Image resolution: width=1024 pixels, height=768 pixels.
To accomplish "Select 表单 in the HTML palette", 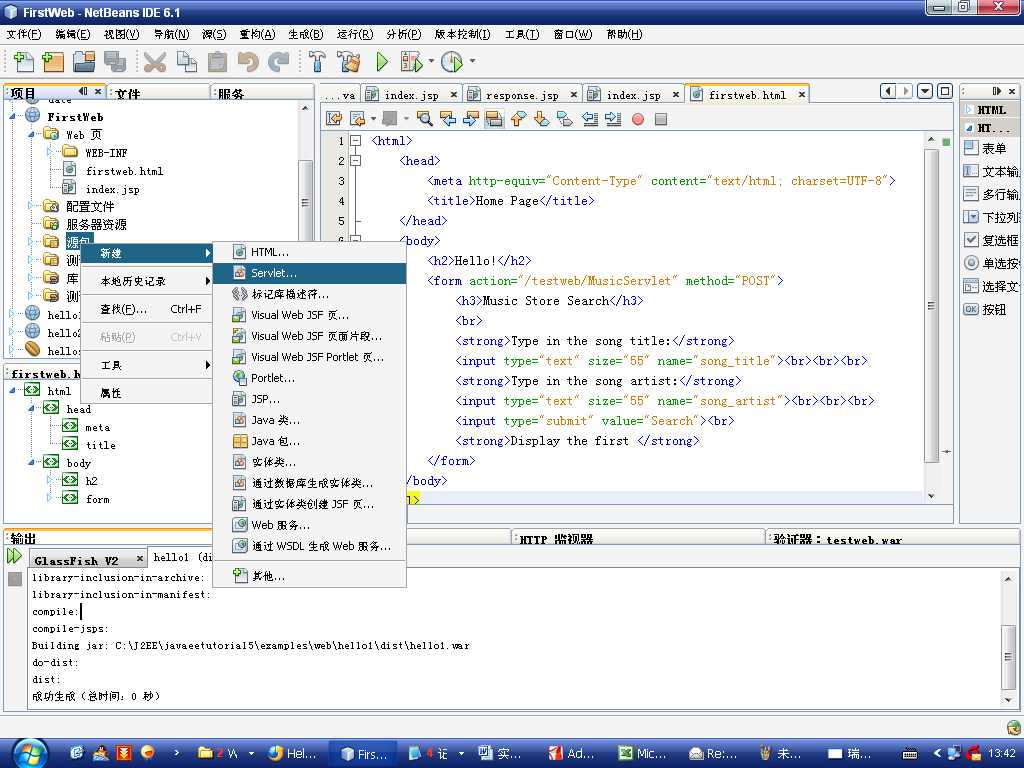I will [x=989, y=148].
